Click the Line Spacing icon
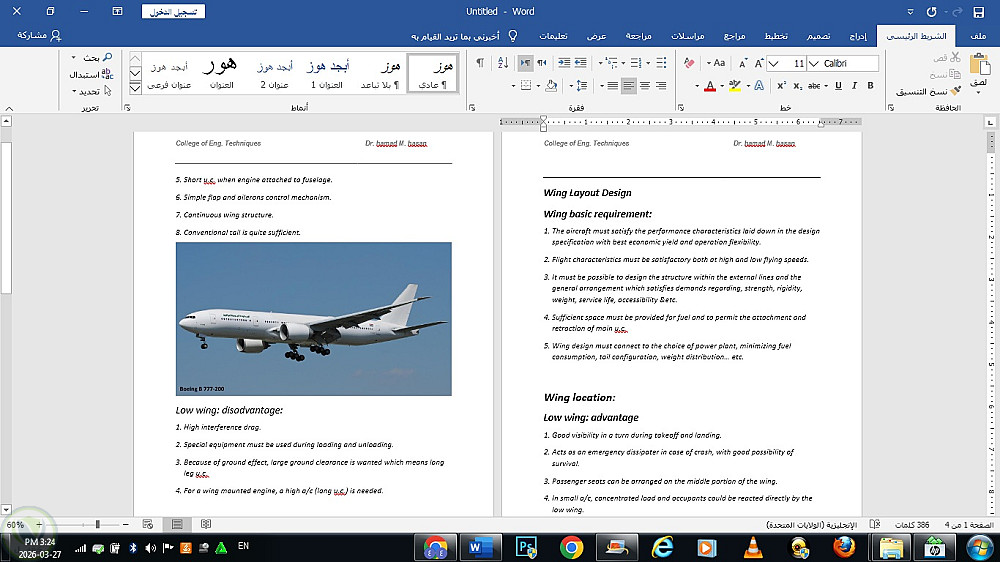 (x=581, y=85)
